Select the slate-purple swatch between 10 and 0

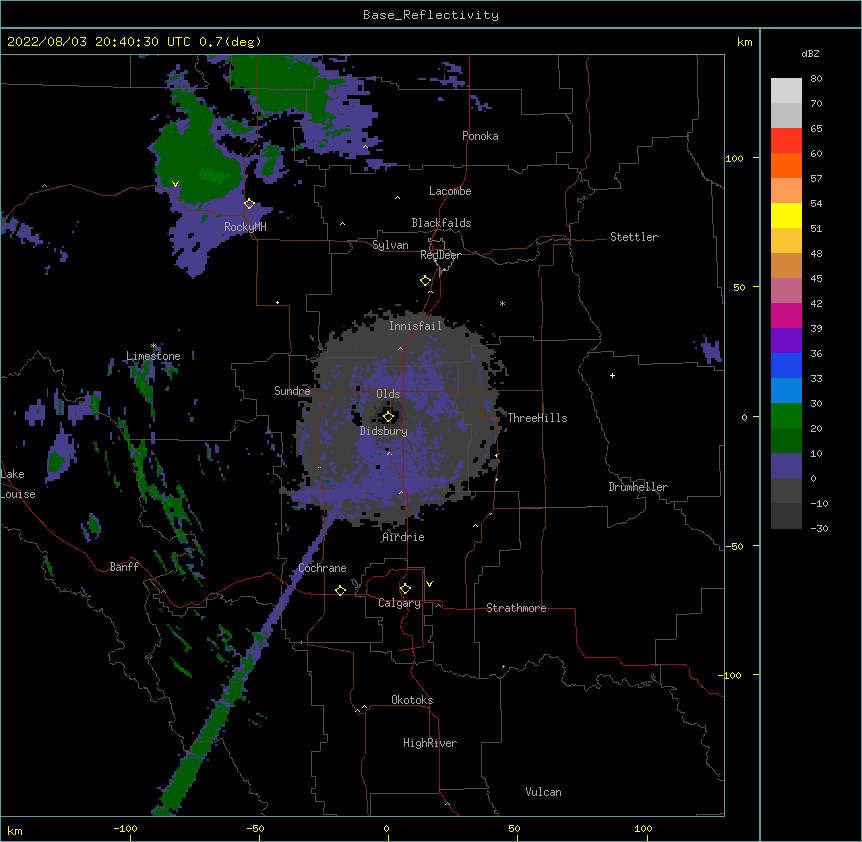pos(786,466)
